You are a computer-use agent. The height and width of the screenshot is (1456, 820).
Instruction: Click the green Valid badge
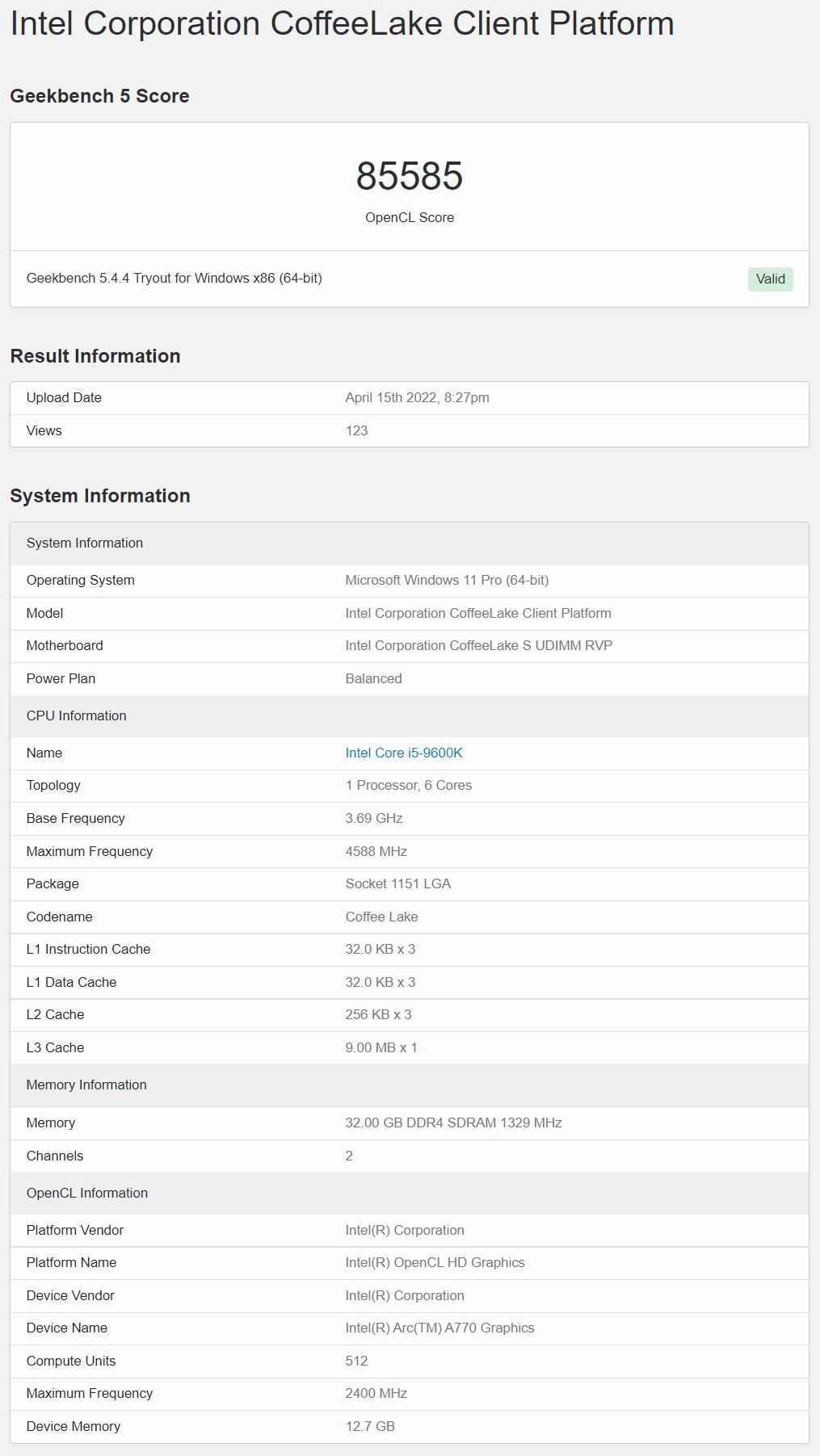pos(771,279)
